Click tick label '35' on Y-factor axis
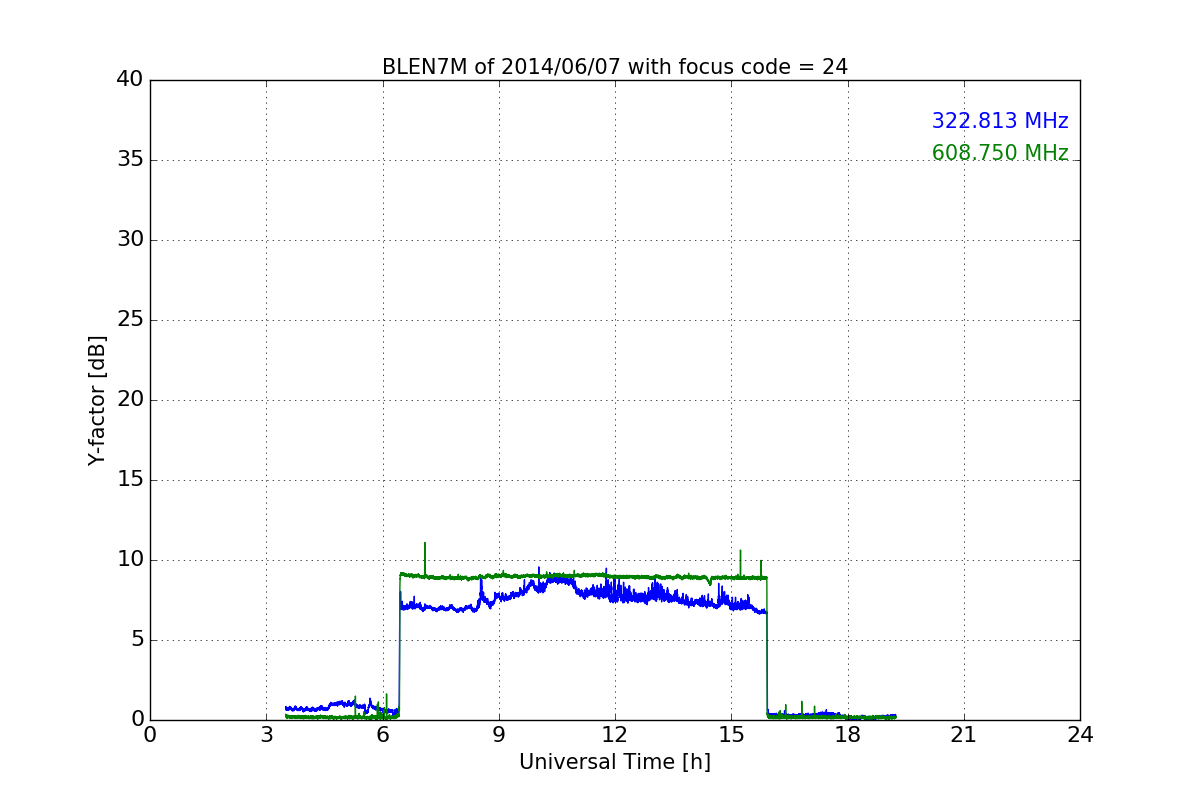This screenshot has height=800, width=1200. click(x=130, y=160)
